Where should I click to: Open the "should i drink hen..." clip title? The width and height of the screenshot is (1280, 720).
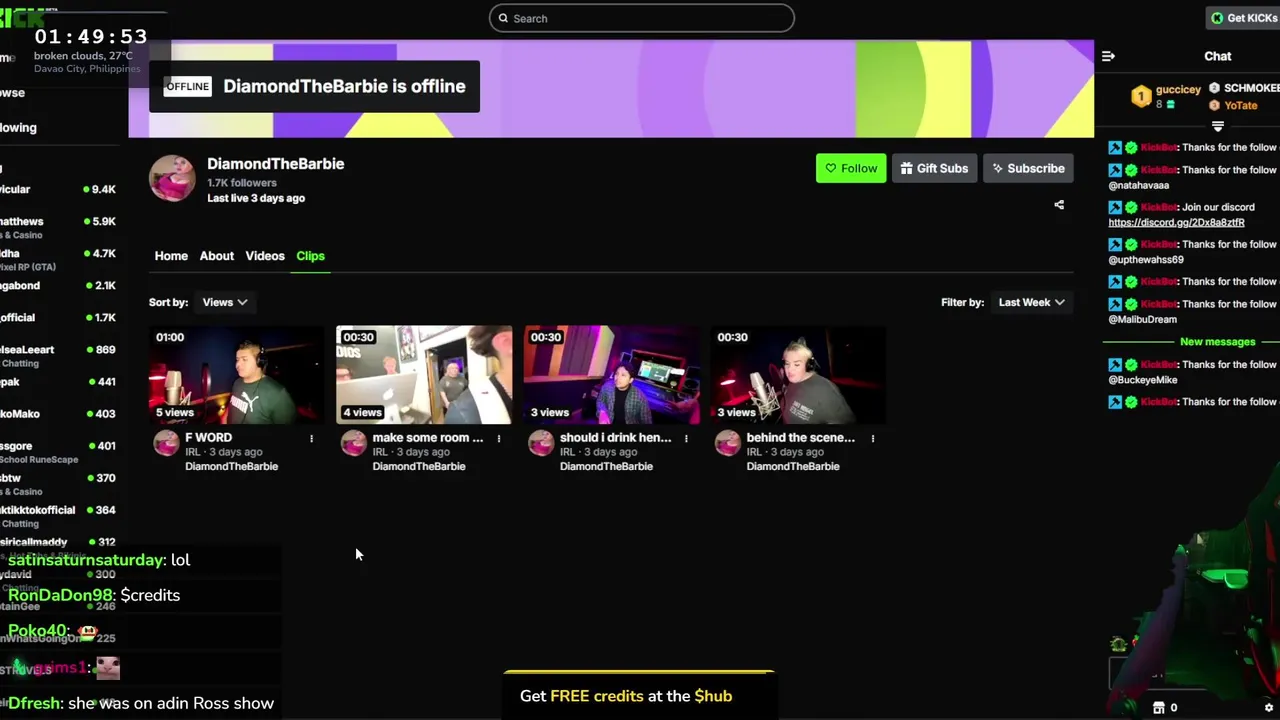point(615,438)
